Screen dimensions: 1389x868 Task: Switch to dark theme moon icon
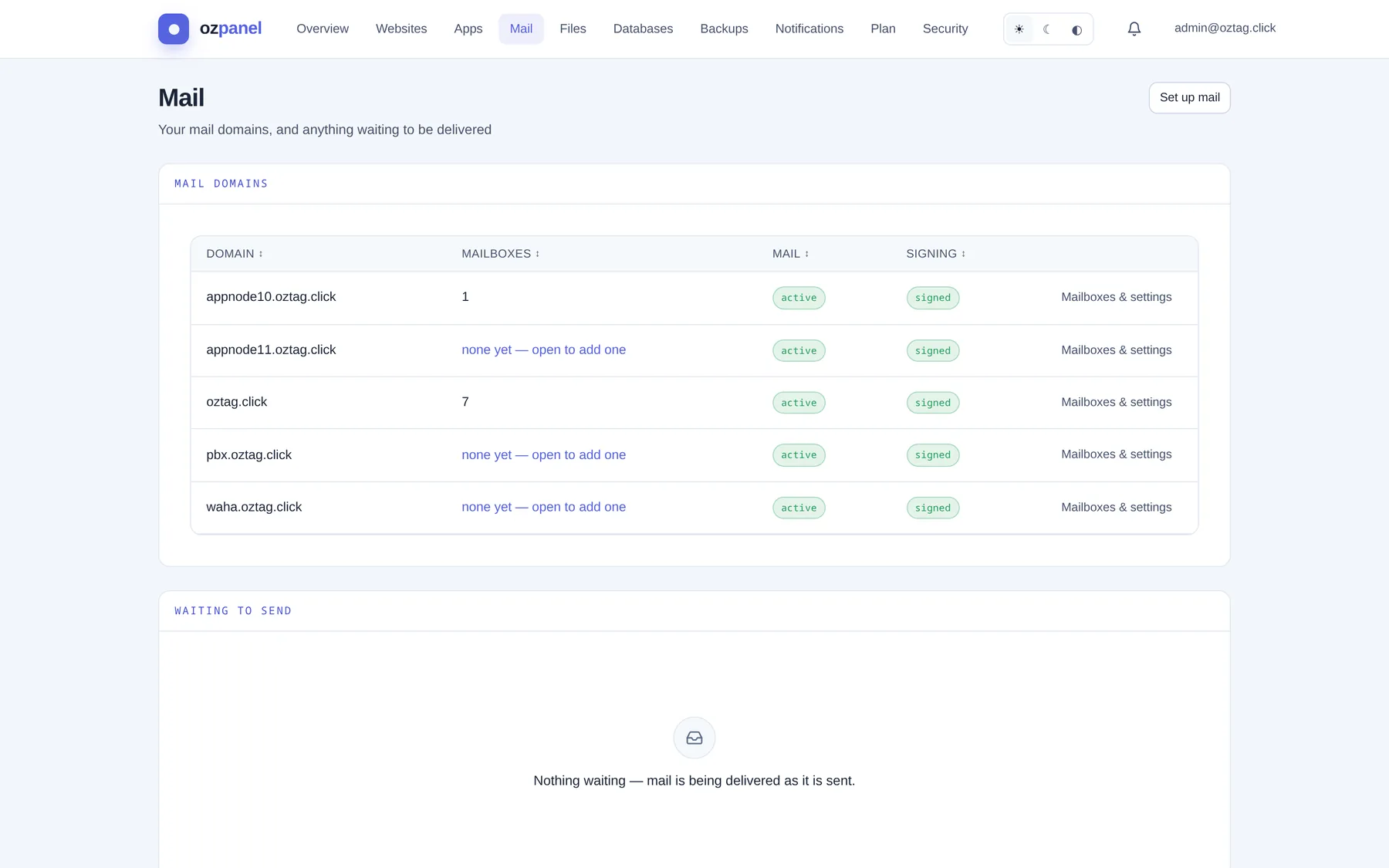pyautogui.click(x=1047, y=29)
